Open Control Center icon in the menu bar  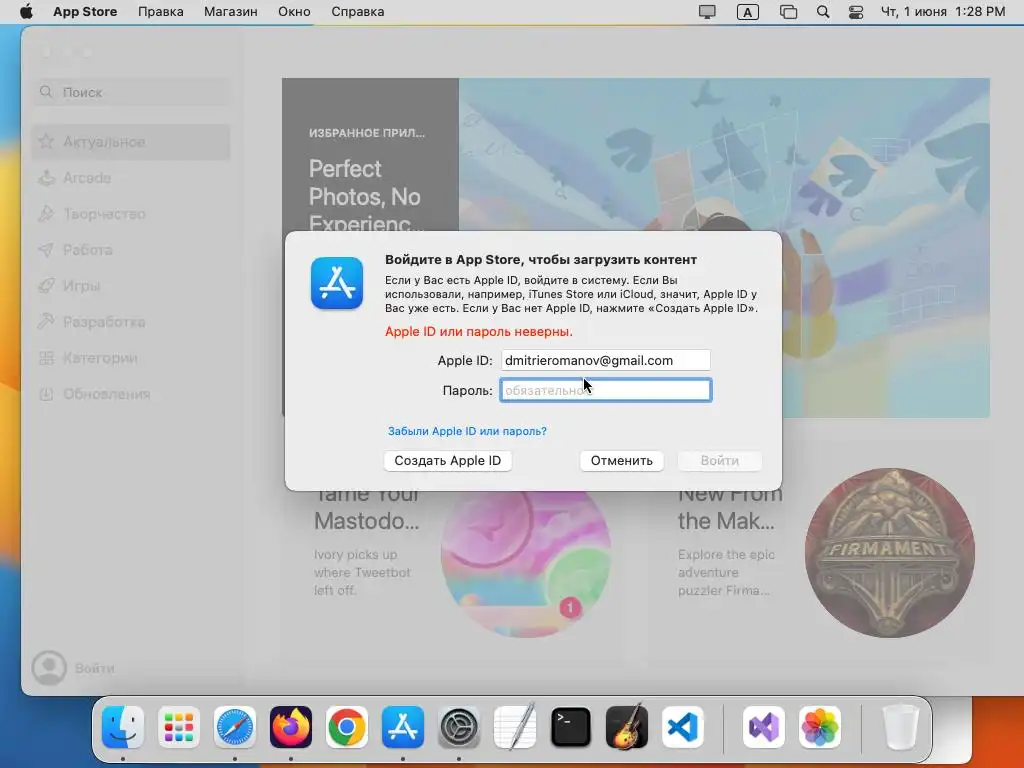pyautogui.click(x=856, y=12)
